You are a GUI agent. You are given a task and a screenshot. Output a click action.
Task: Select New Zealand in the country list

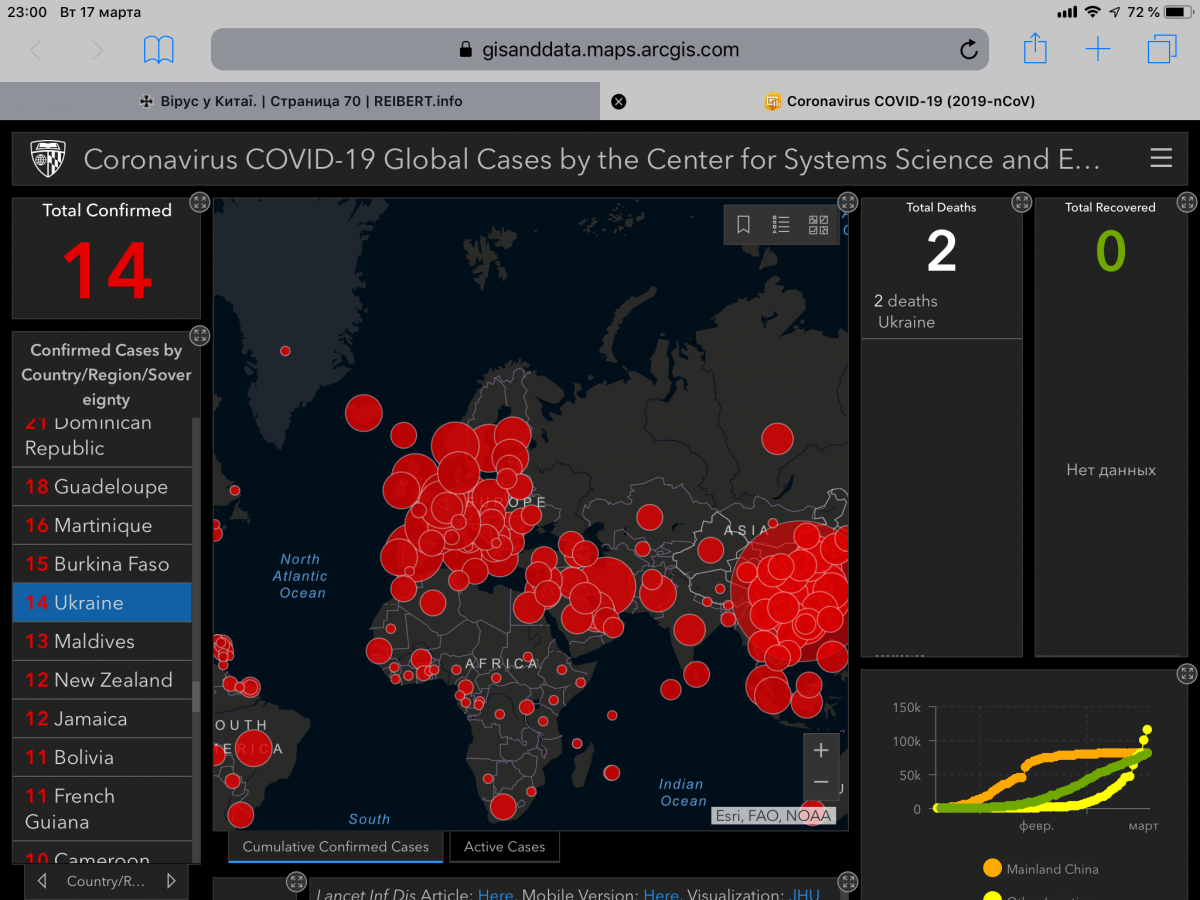click(x=102, y=680)
